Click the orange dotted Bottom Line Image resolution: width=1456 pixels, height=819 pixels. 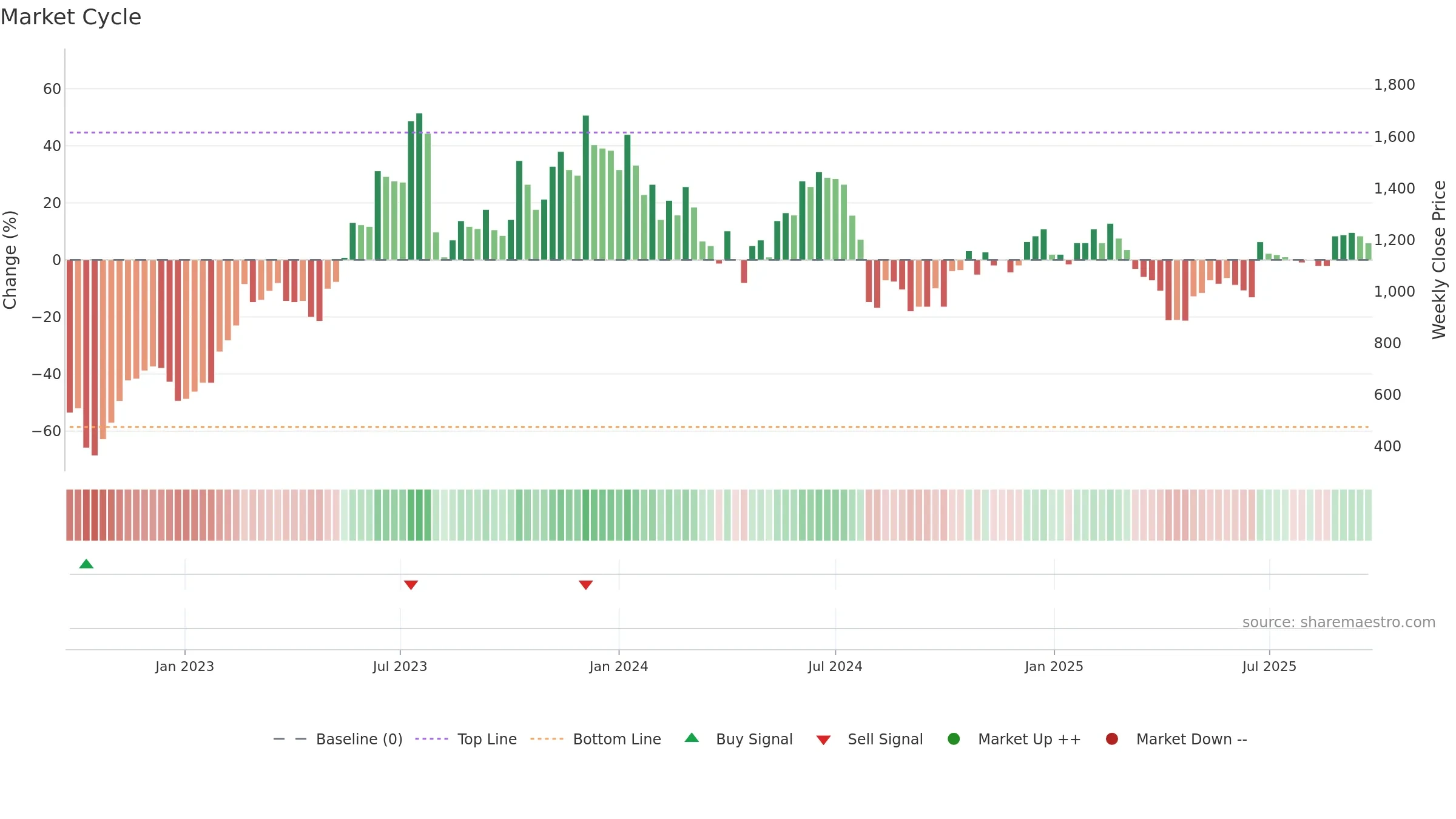719,427
